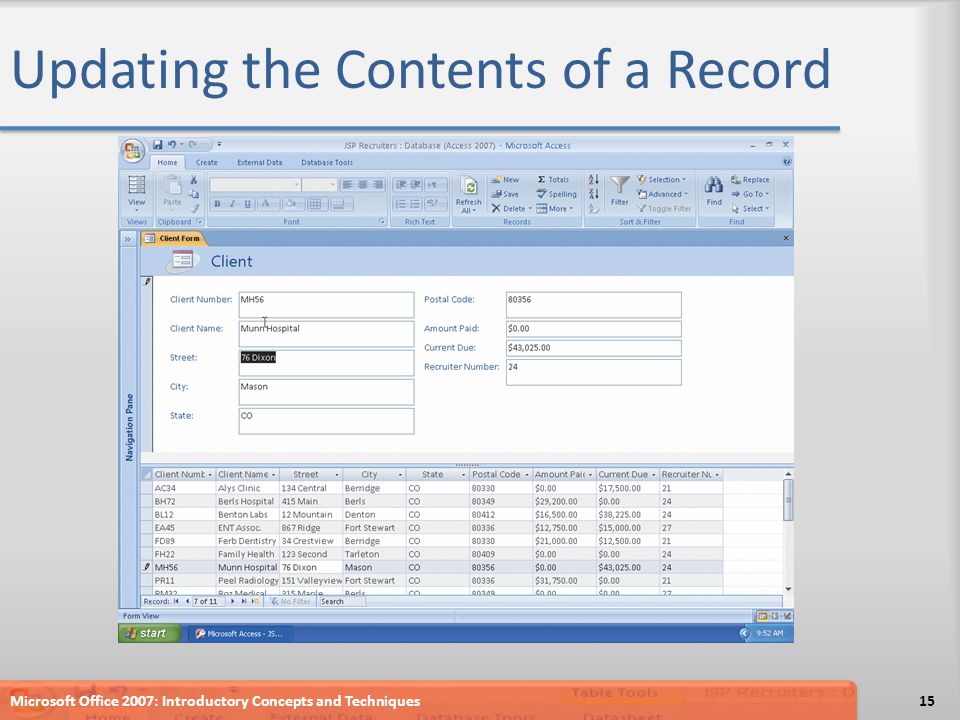This screenshot has height=720, width=960.
Task: Click the Access Help question mark icon
Action: 787,162
